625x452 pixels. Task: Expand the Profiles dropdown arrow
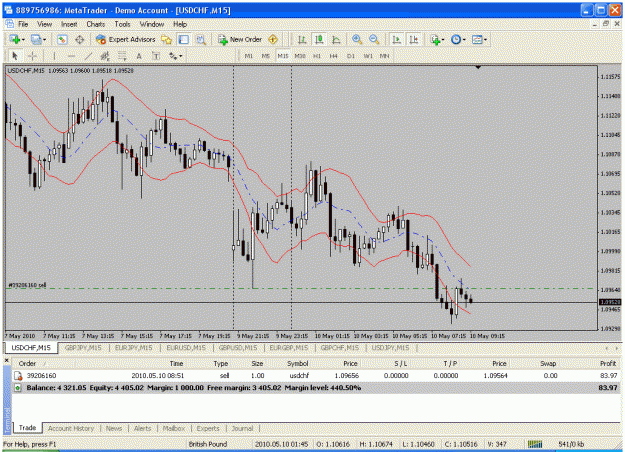44,39
